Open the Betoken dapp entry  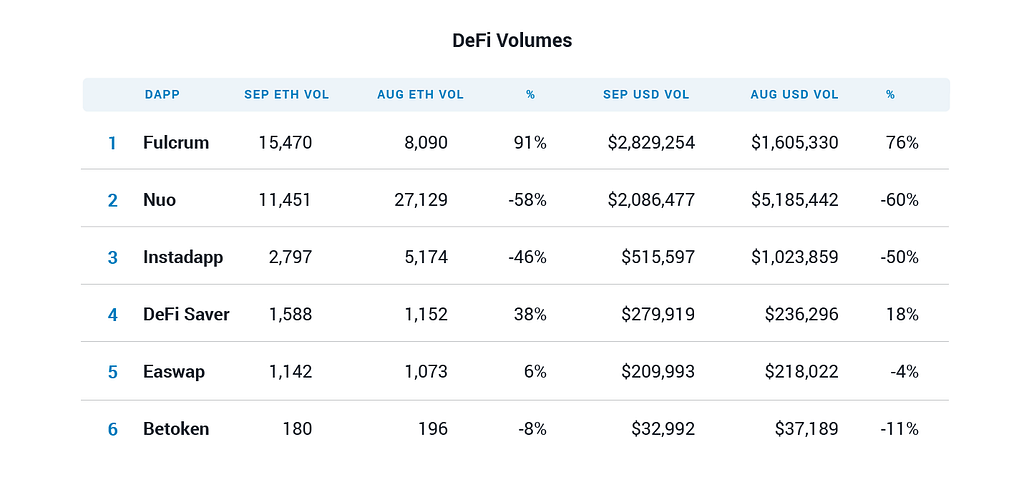pos(176,429)
